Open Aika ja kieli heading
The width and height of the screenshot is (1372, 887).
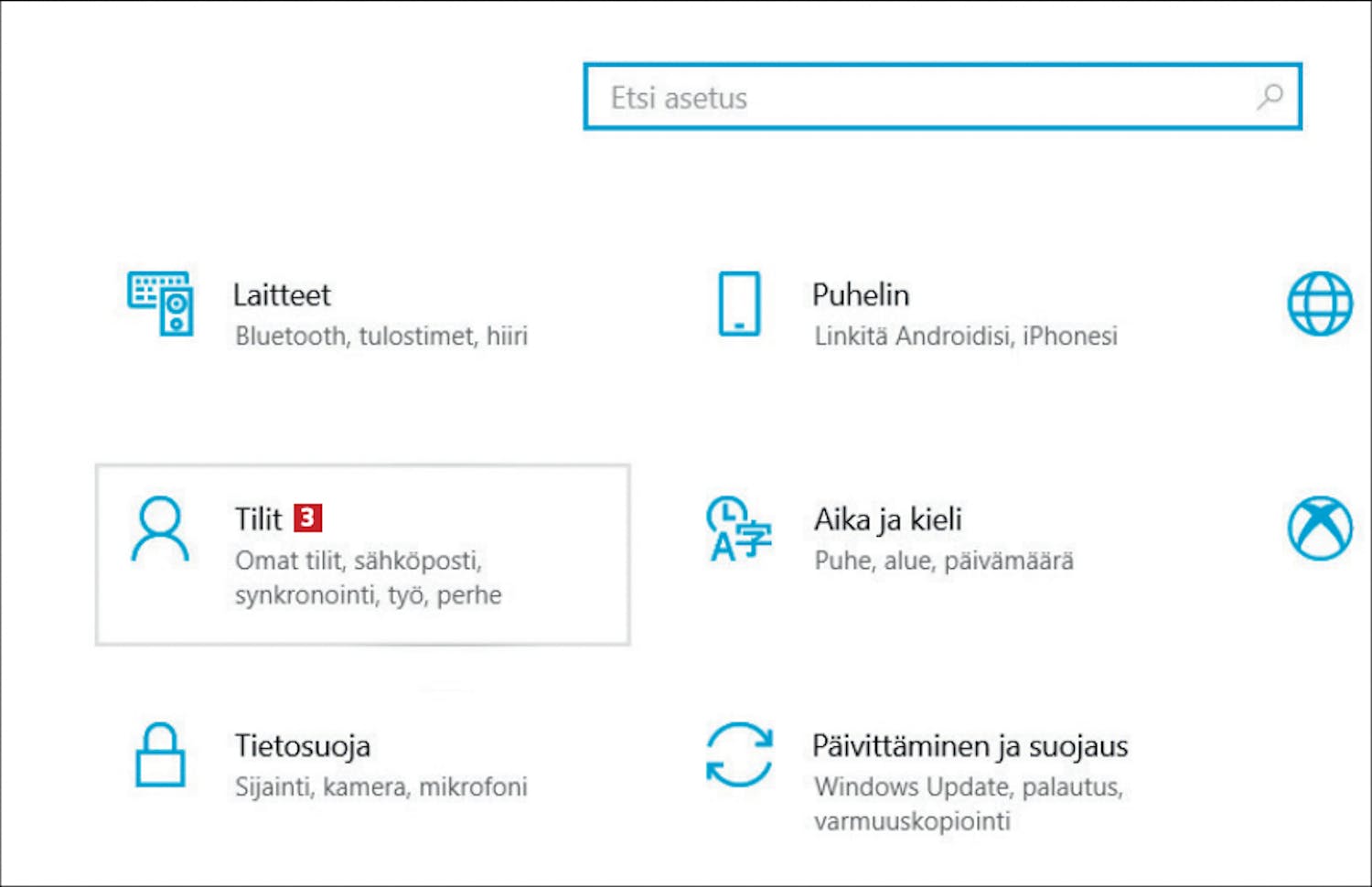[888, 519]
